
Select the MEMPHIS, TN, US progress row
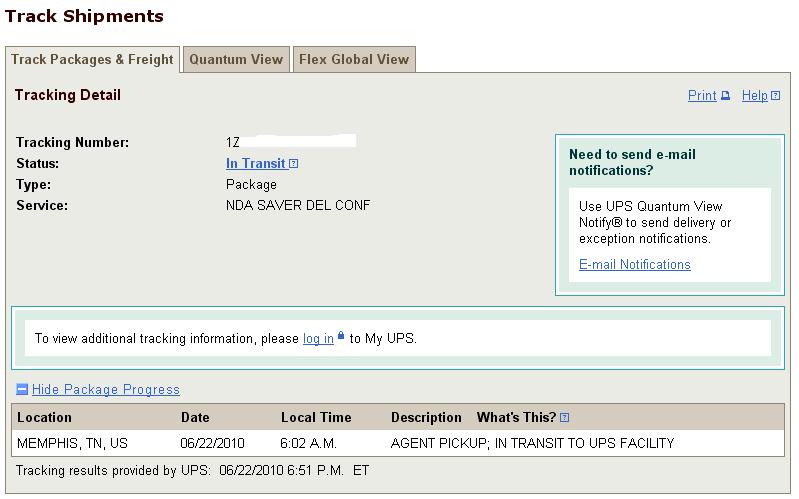click(397, 443)
